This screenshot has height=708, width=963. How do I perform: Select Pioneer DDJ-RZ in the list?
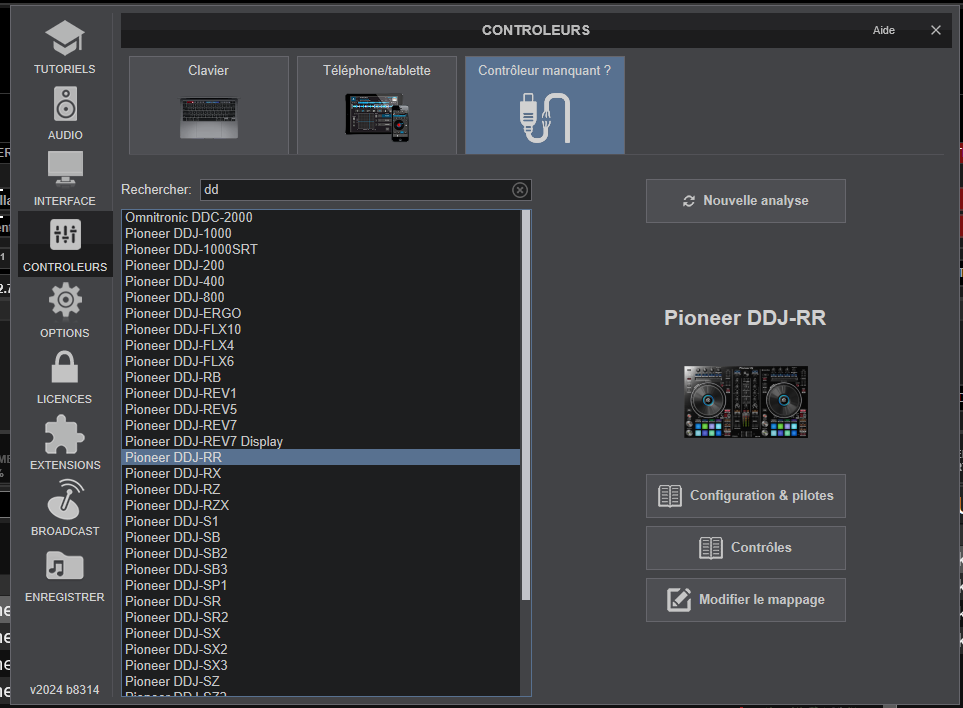tap(321, 489)
